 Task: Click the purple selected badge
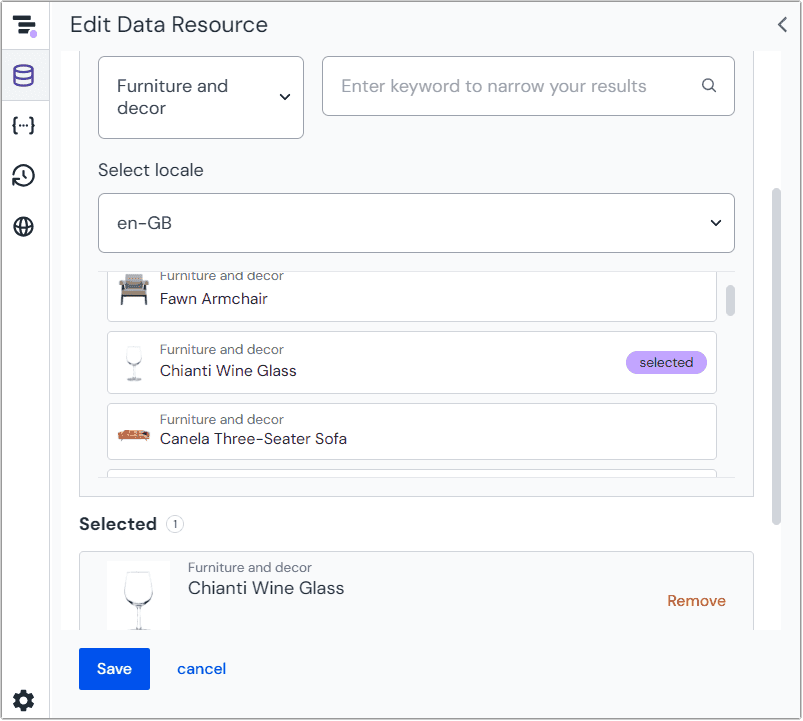666,363
